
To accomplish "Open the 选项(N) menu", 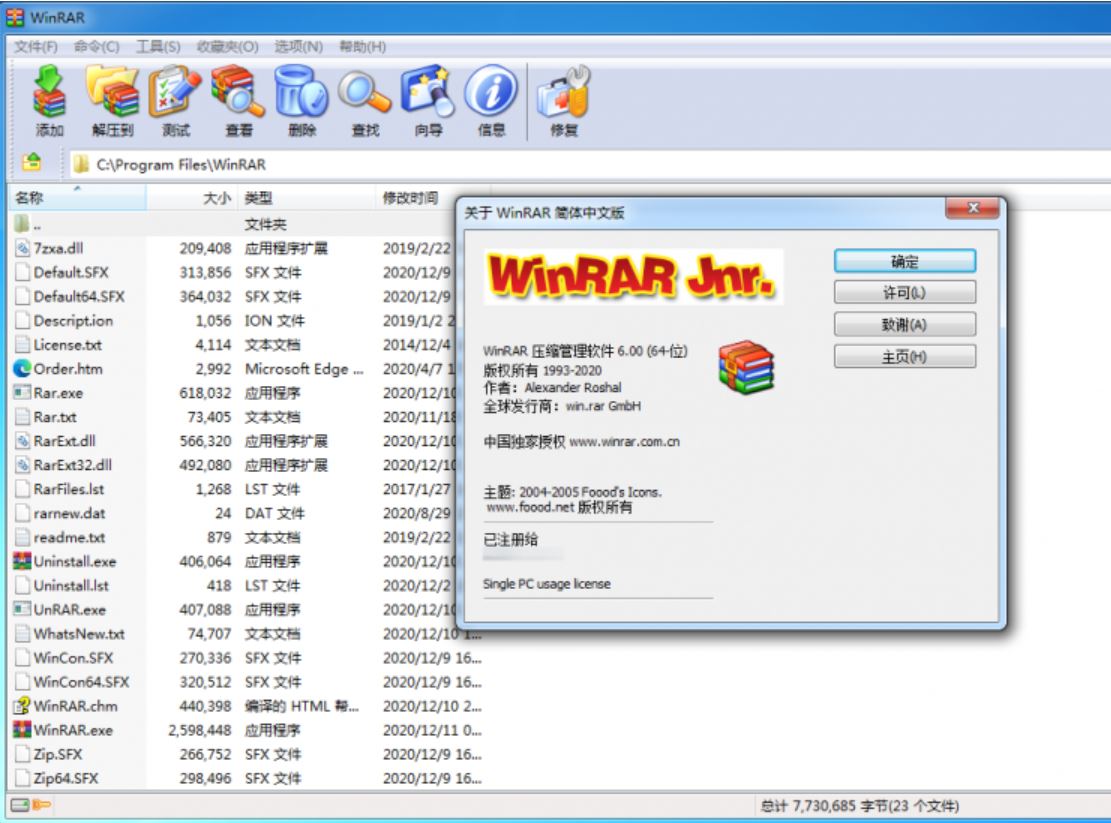I will coord(299,47).
